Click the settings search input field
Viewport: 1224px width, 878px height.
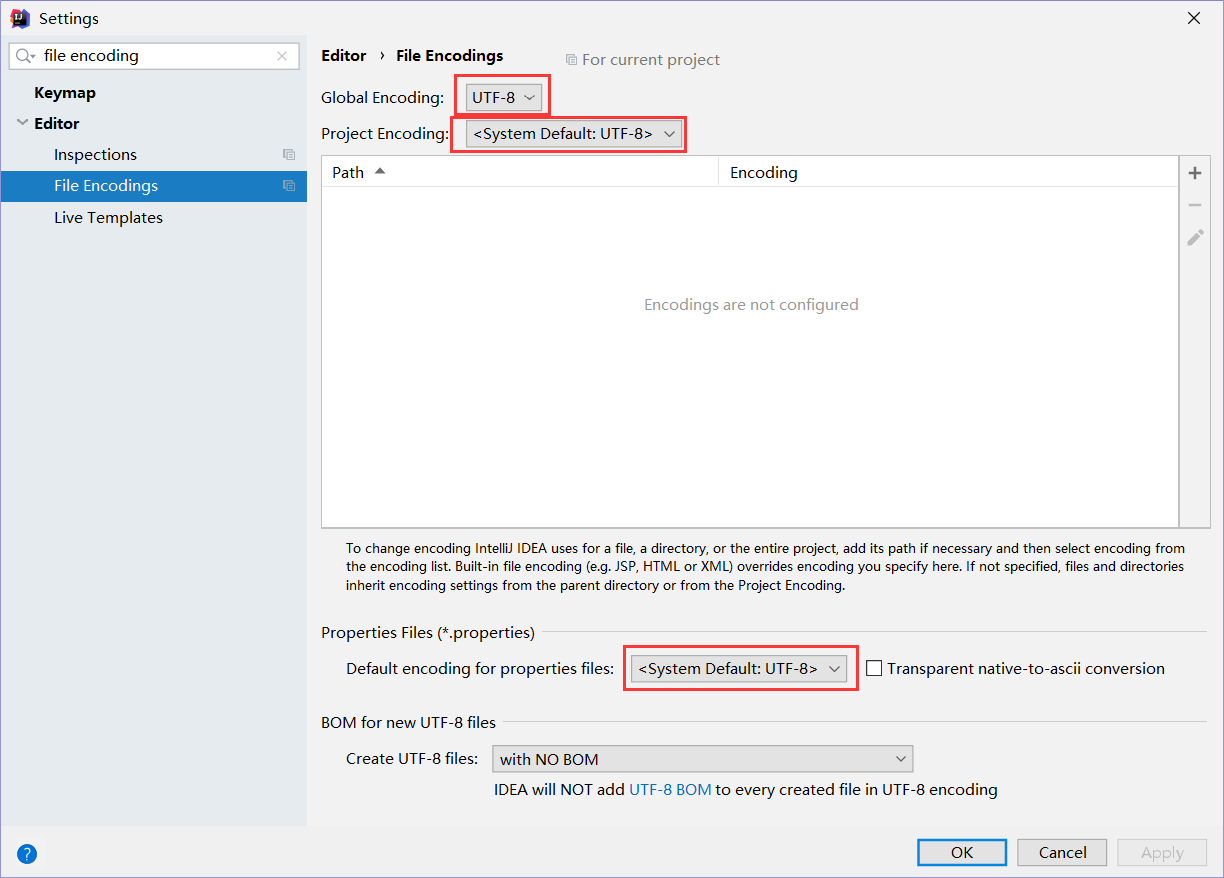[x=154, y=56]
